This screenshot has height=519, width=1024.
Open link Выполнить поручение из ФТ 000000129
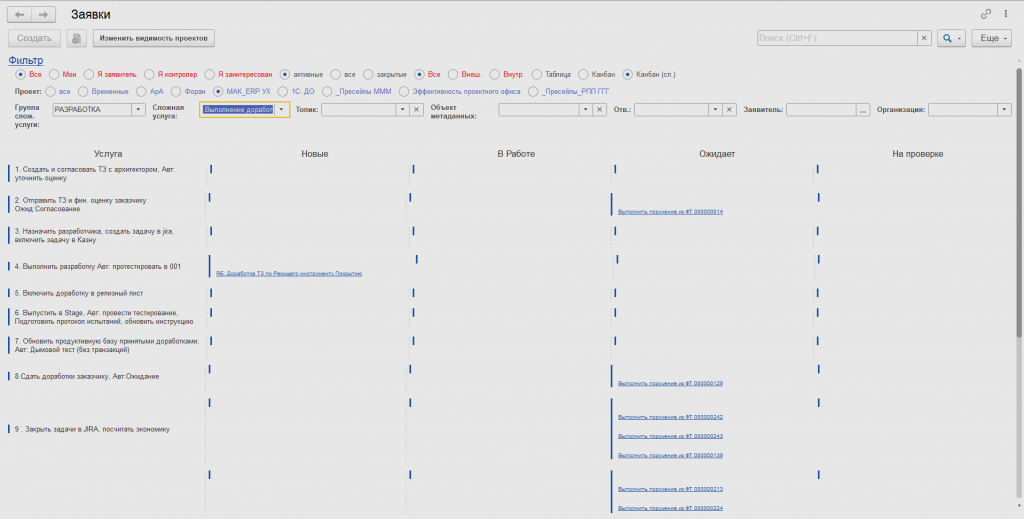670,383
